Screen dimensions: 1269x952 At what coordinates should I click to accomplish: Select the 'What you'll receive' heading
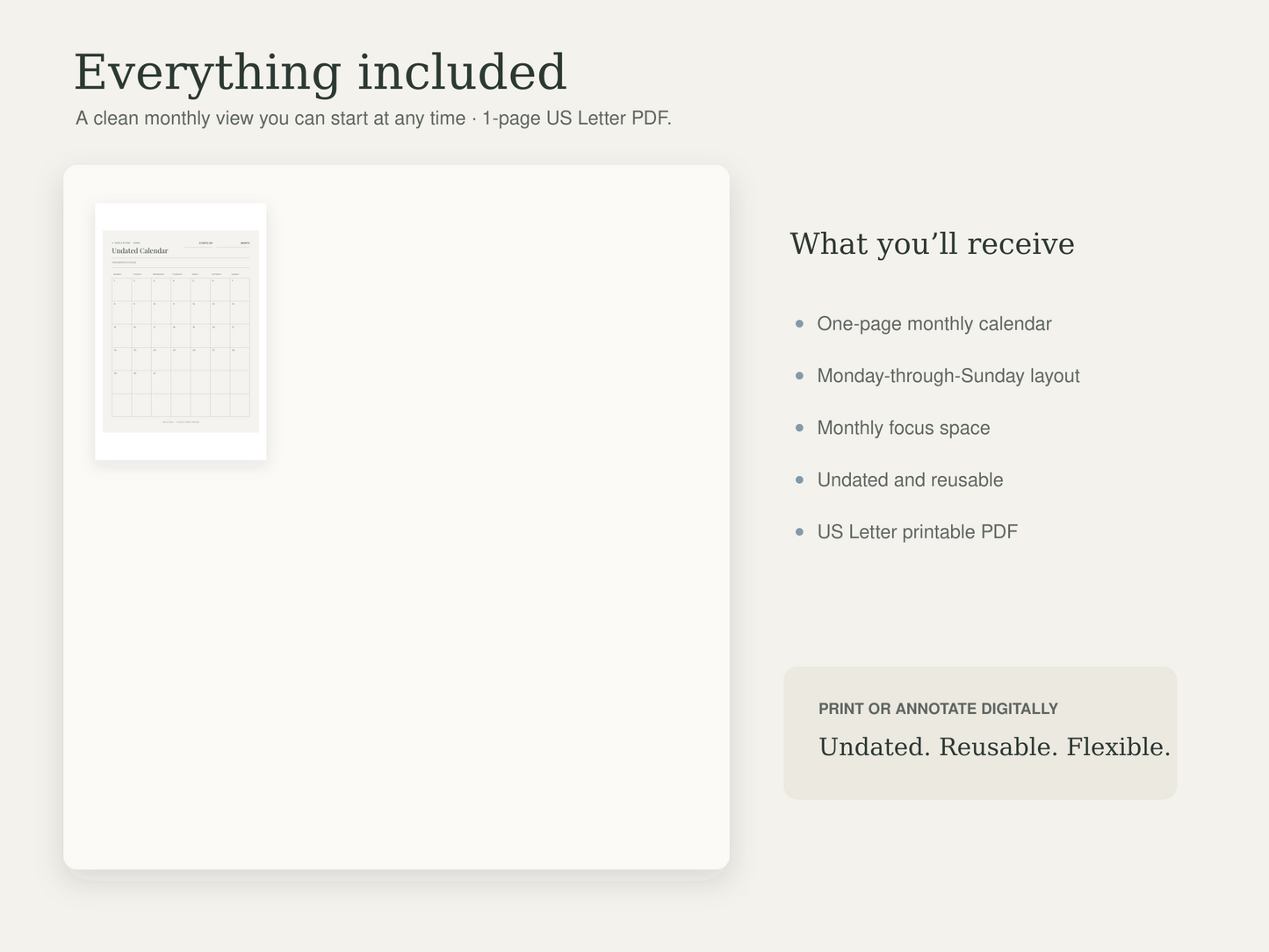pyautogui.click(x=932, y=243)
